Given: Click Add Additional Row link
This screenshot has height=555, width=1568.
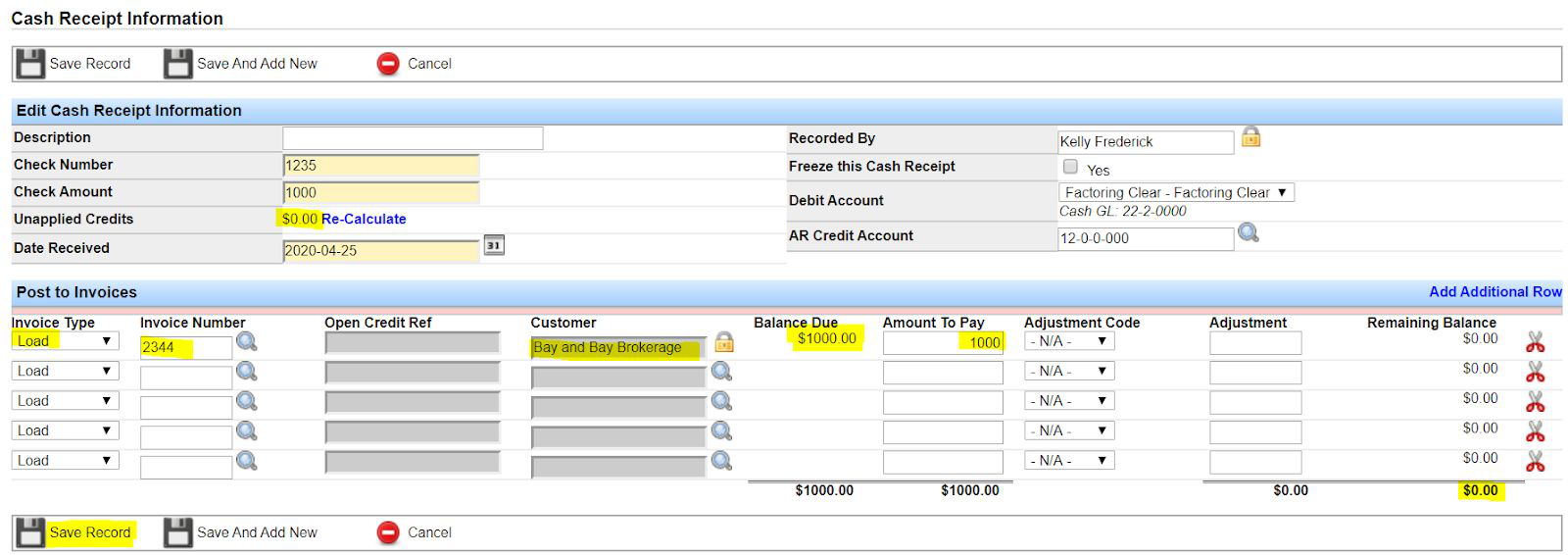Looking at the screenshot, I should pos(1495,291).
